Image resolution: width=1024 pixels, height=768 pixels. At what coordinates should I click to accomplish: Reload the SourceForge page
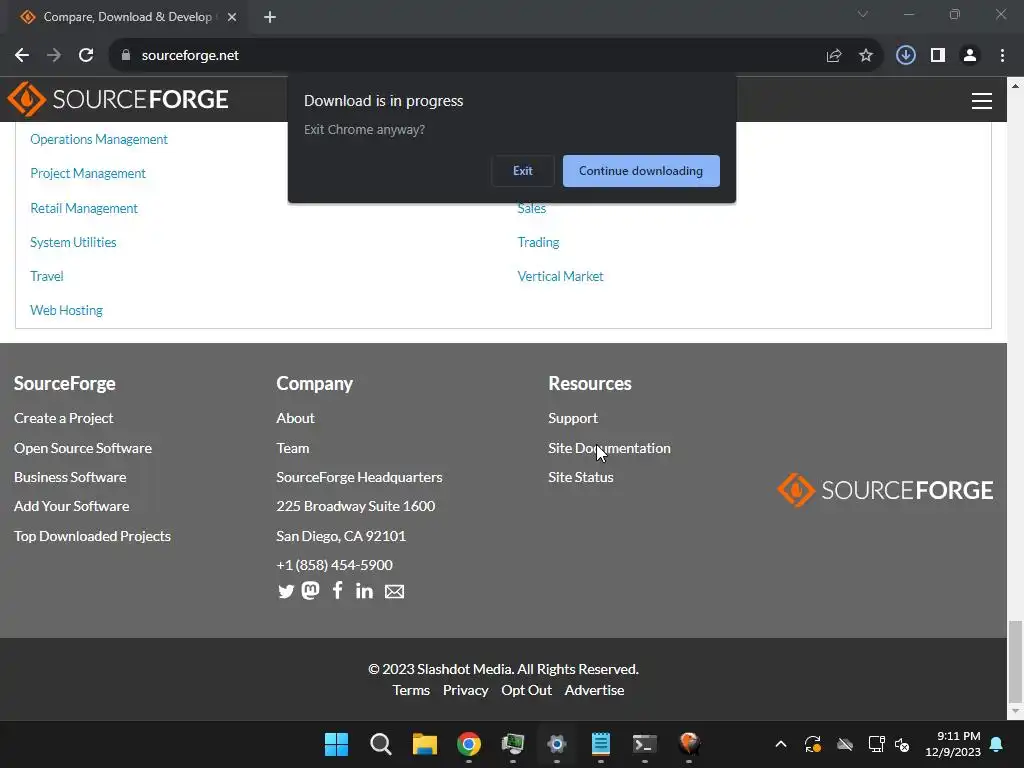pos(86,56)
